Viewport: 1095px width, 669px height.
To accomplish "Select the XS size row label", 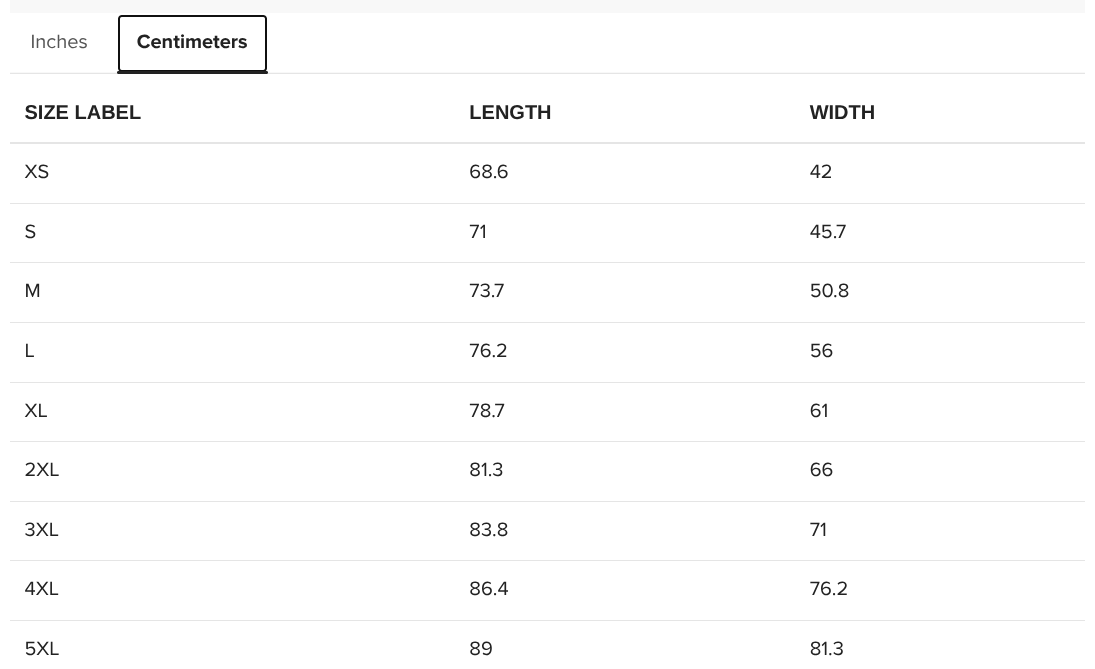I will coord(36,172).
